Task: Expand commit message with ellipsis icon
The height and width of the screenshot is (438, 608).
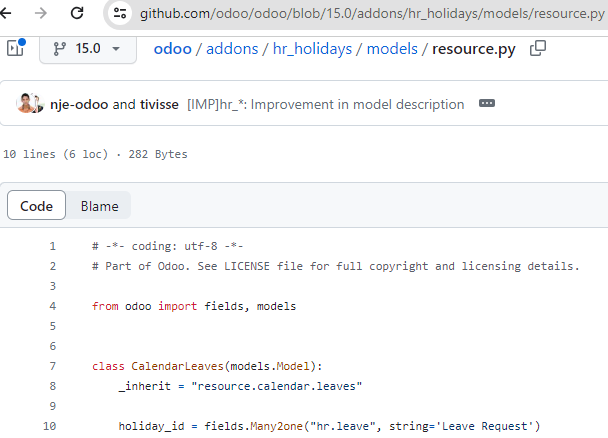Action: [x=487, y=103]
